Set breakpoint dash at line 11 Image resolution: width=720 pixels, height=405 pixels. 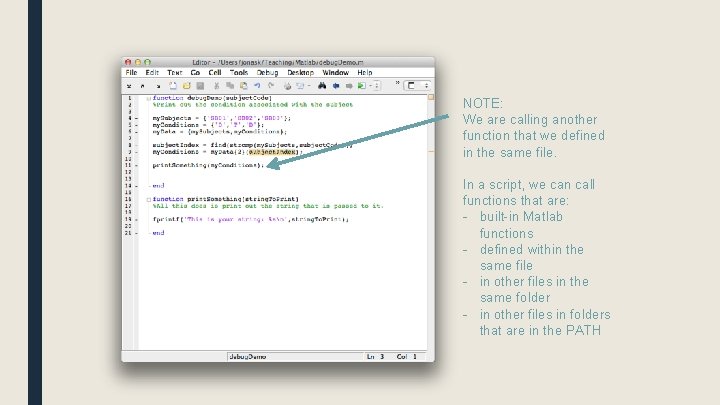pos(136,165)
